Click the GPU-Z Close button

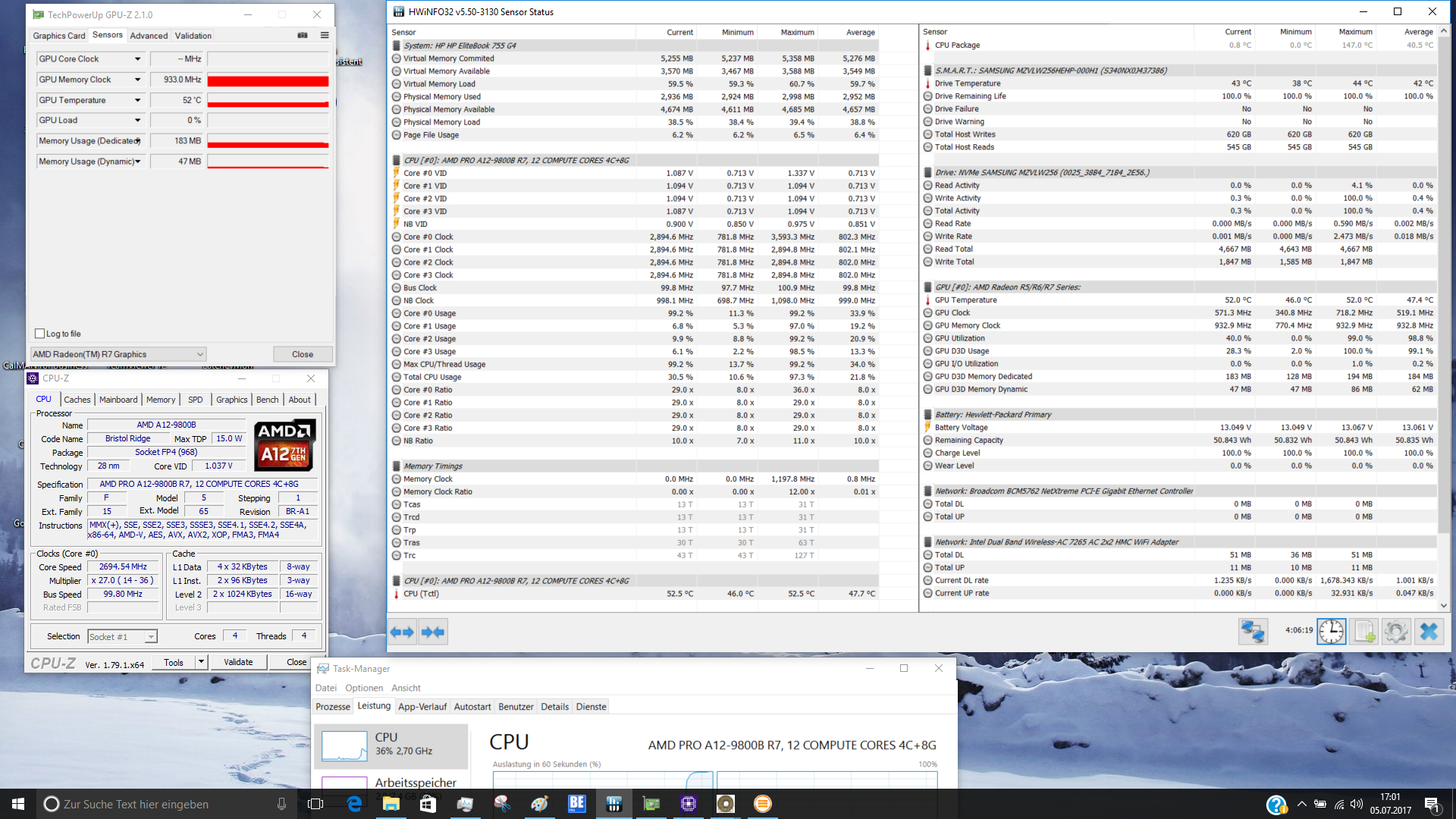click(x=303, y=354)
